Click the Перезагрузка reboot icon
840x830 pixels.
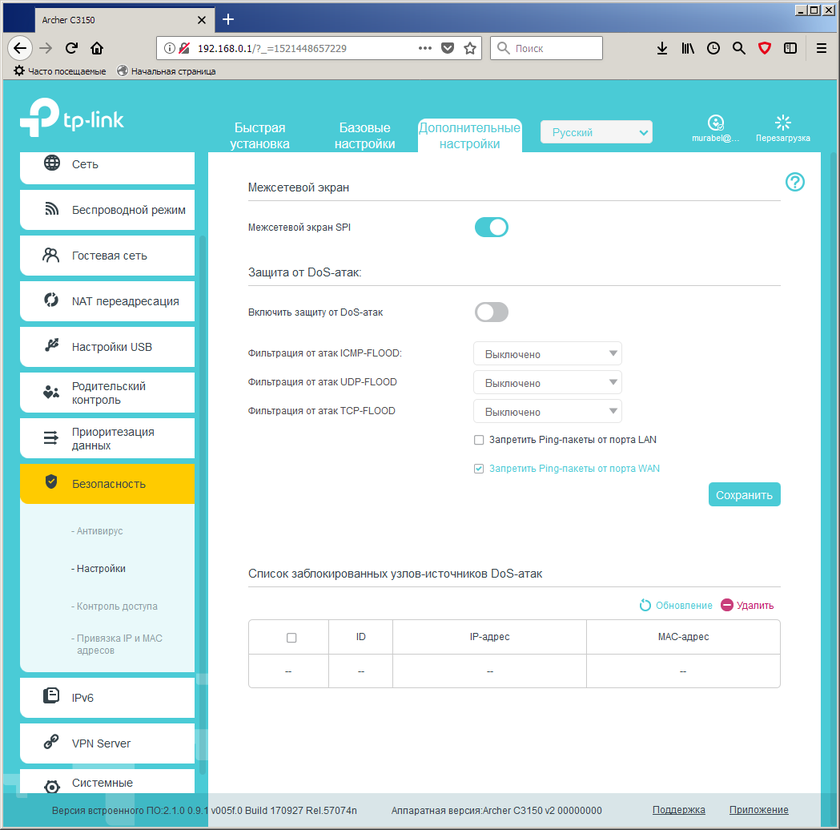pos(782,122)
